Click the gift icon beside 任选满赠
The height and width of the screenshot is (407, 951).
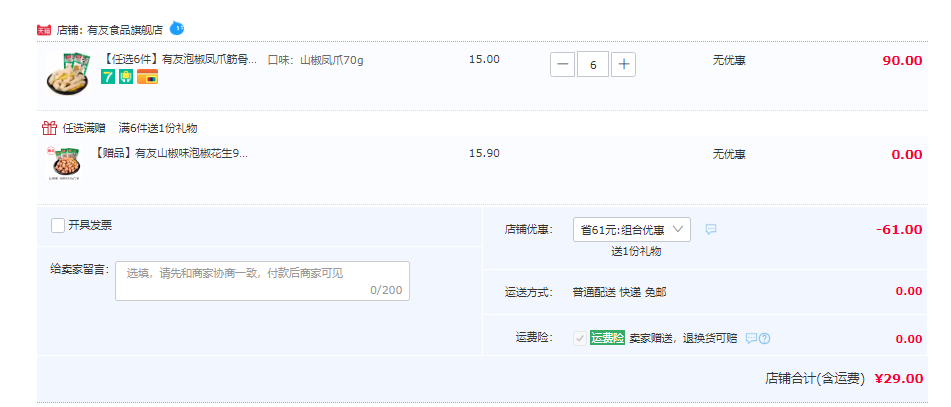coord(49,128)
